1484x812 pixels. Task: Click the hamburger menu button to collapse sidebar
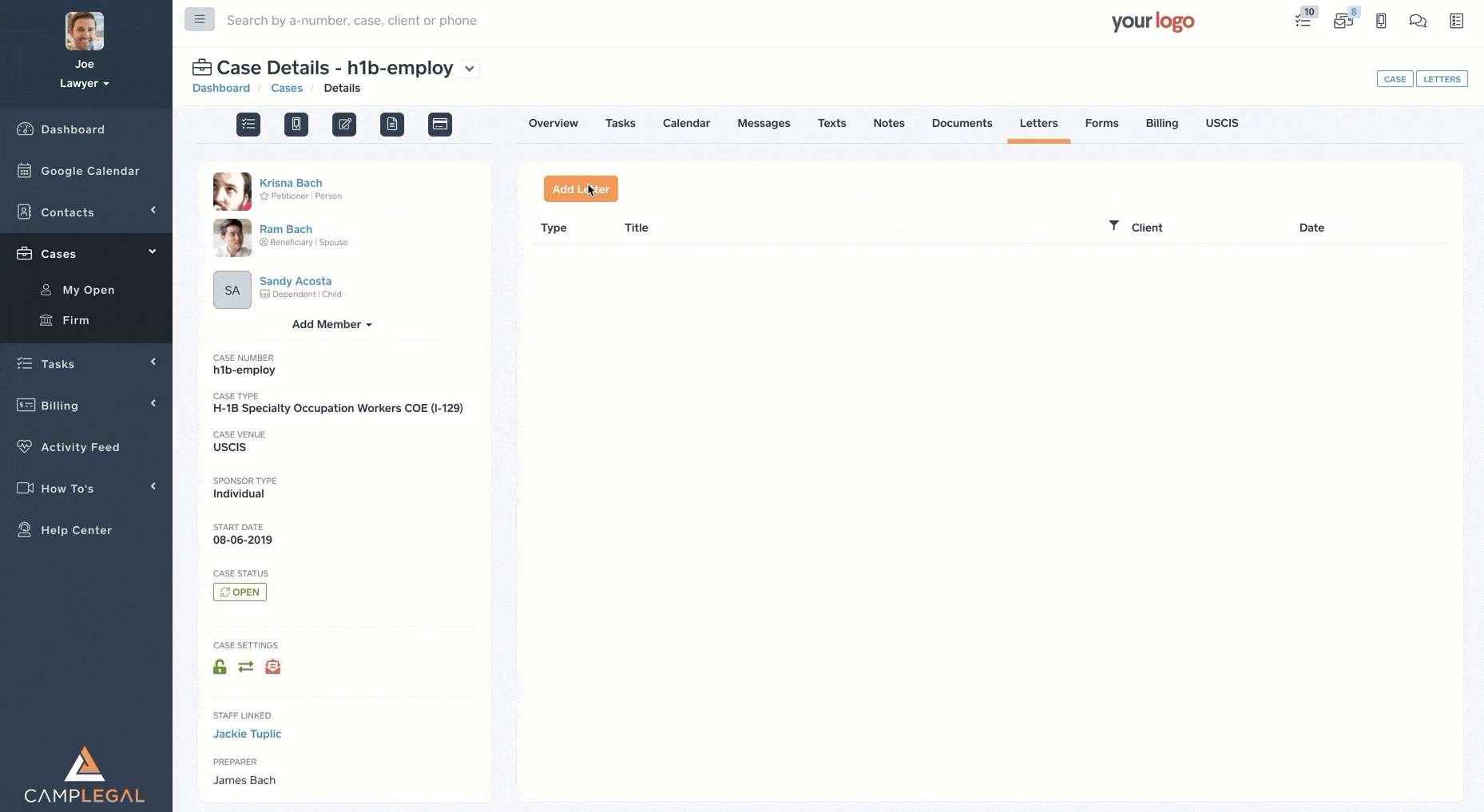[200, 19]
